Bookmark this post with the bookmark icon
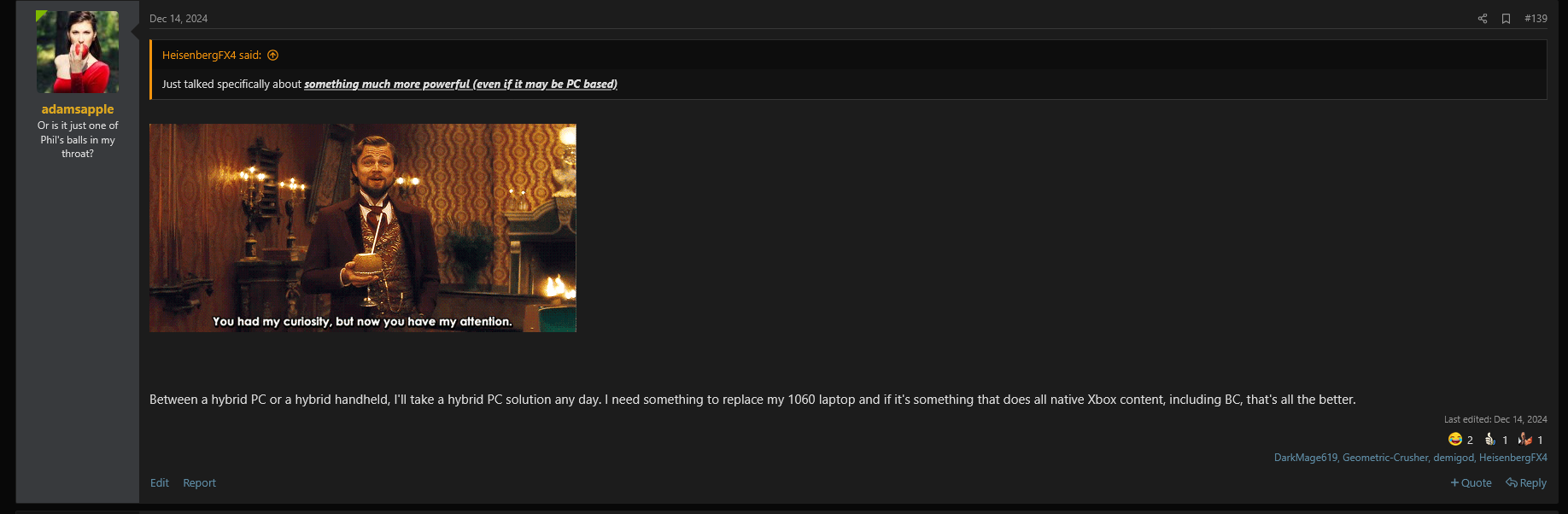 (x=1507, y=19)
